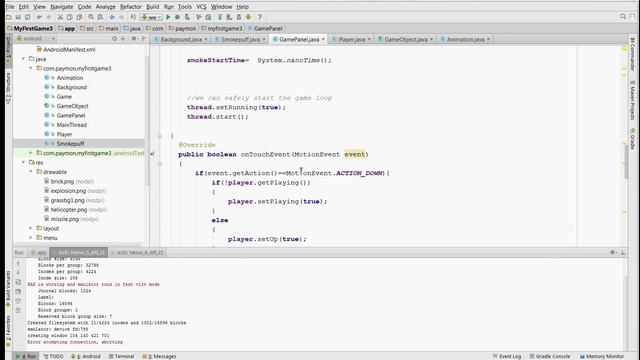The image size is (640, 360).
Task: Open the Build menu
Action: pyautogui.click(x=153, y=7)
